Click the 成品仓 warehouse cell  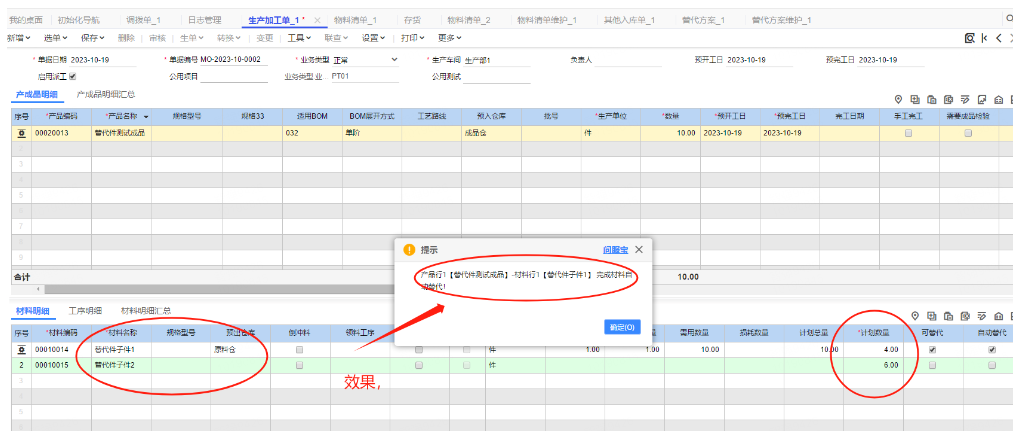click(491, 133)
